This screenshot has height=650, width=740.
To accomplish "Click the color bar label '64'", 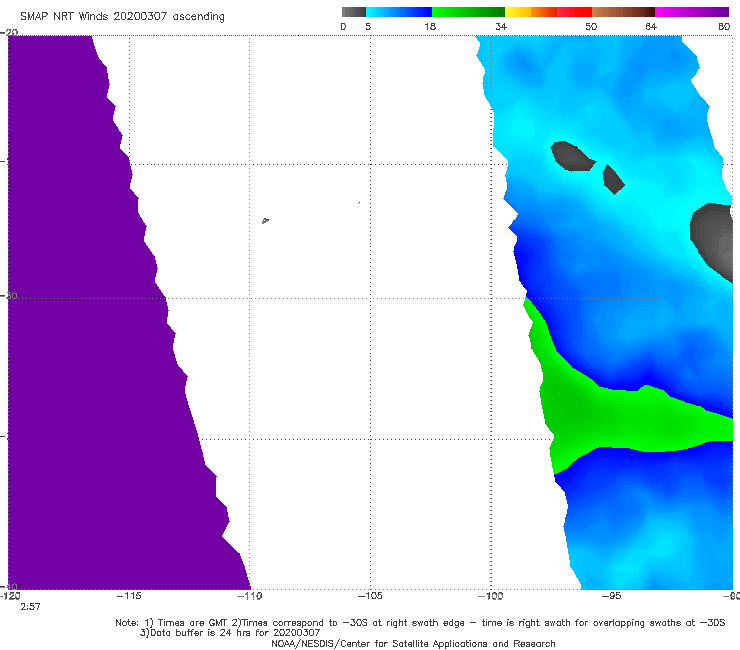I will tap(651, 26).
